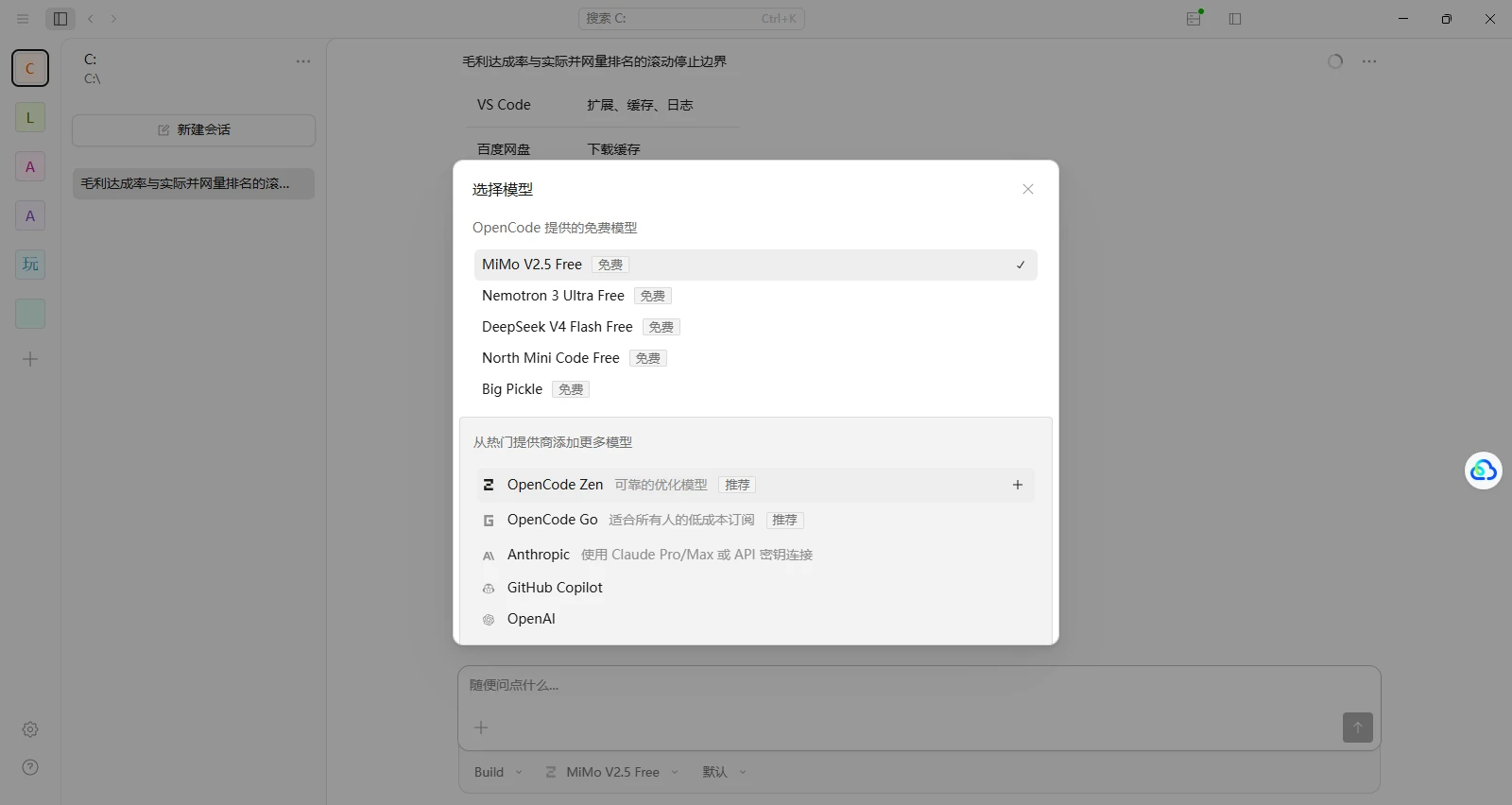The height and width of the screenshot is (805, 1512).
Task: Add a new project with plus icon
Action: pos(30,359)
